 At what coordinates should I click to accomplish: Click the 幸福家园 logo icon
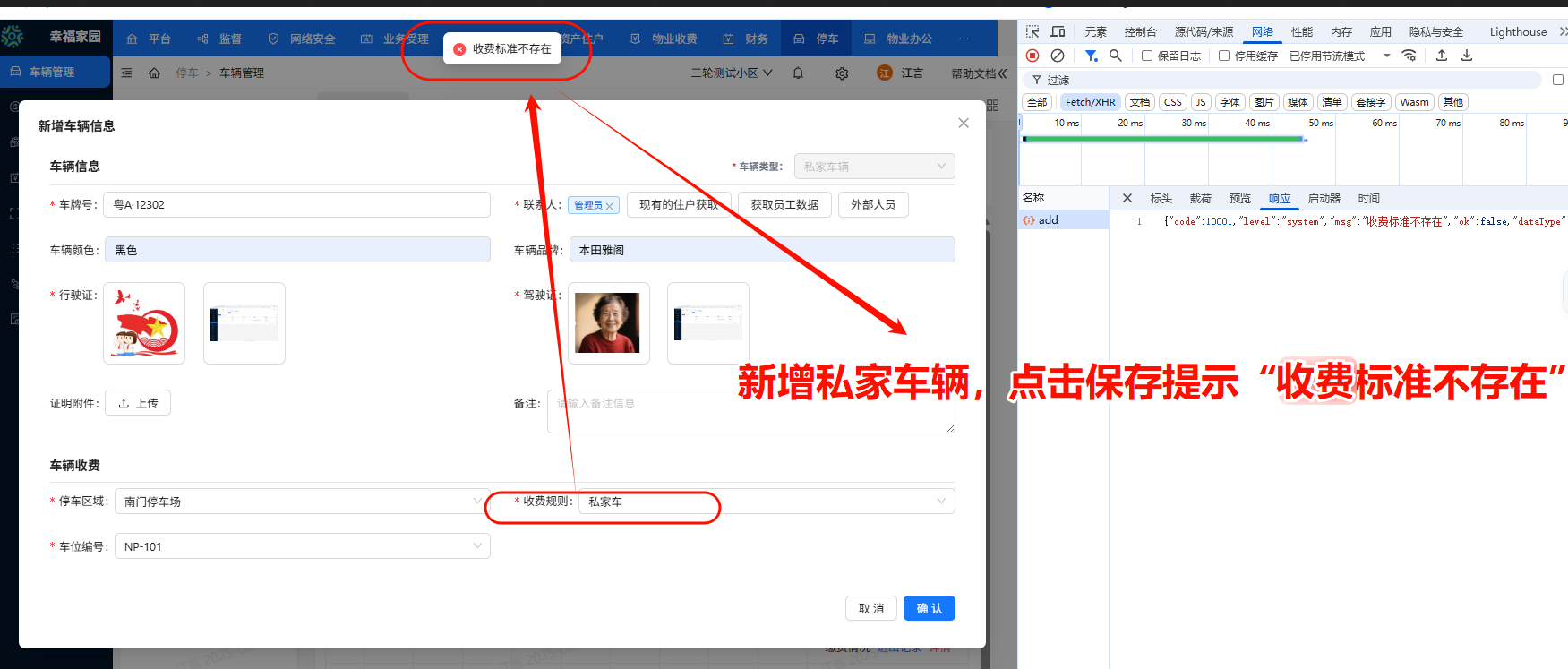[13, 37]
